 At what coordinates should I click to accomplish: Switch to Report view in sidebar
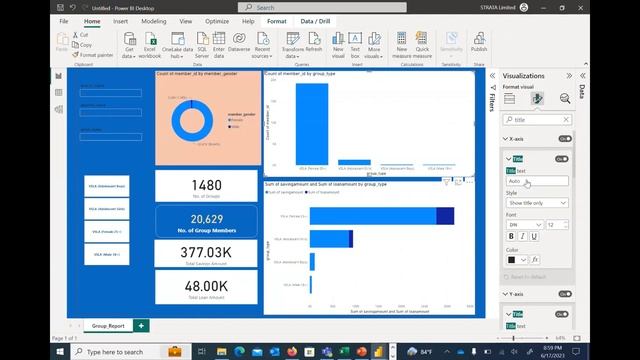(x=59, y=76)
